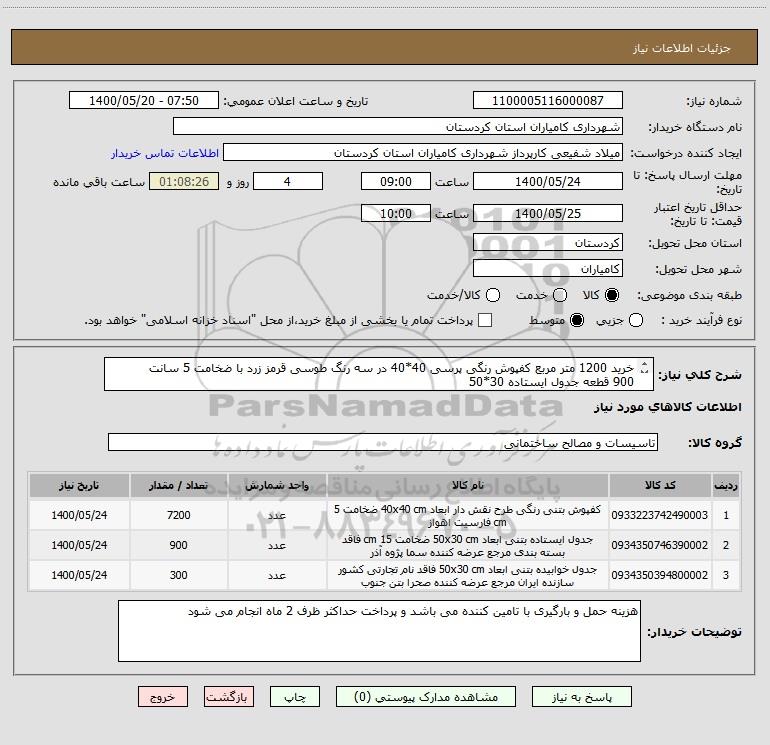Click the بازگشت back button
This screenshot has width=770, height=745.
[229, 697]
